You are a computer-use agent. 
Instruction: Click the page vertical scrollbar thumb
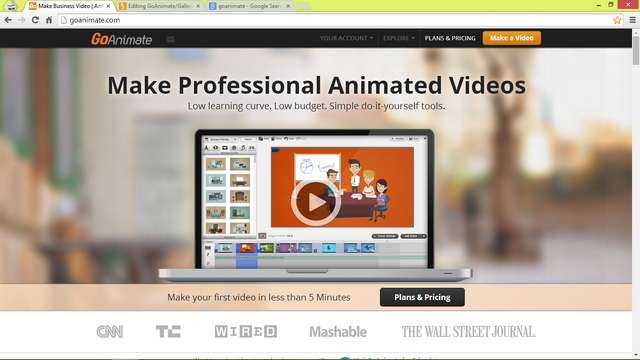(636, 50)
